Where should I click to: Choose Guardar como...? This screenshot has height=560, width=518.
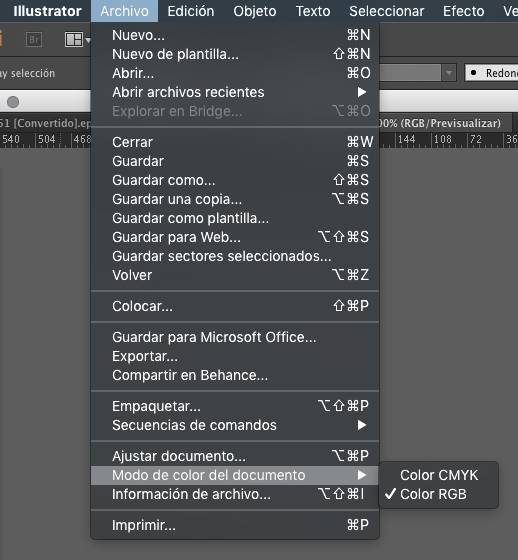point(235,180)
